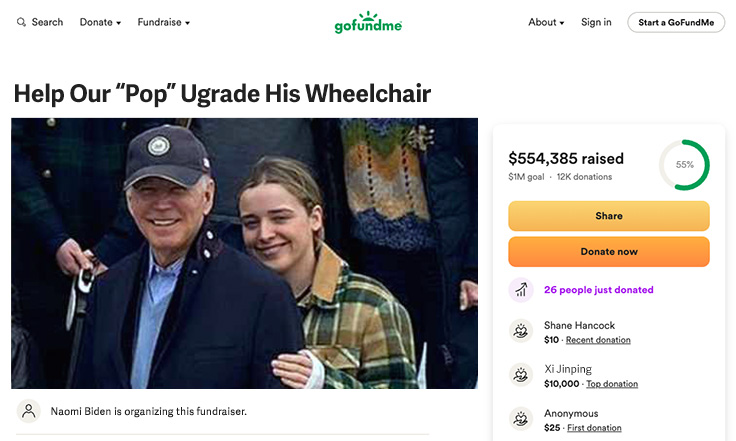Click the fundraiser cover photo
The height and width of the screenshot is (441, 736).
coord(244,253)
